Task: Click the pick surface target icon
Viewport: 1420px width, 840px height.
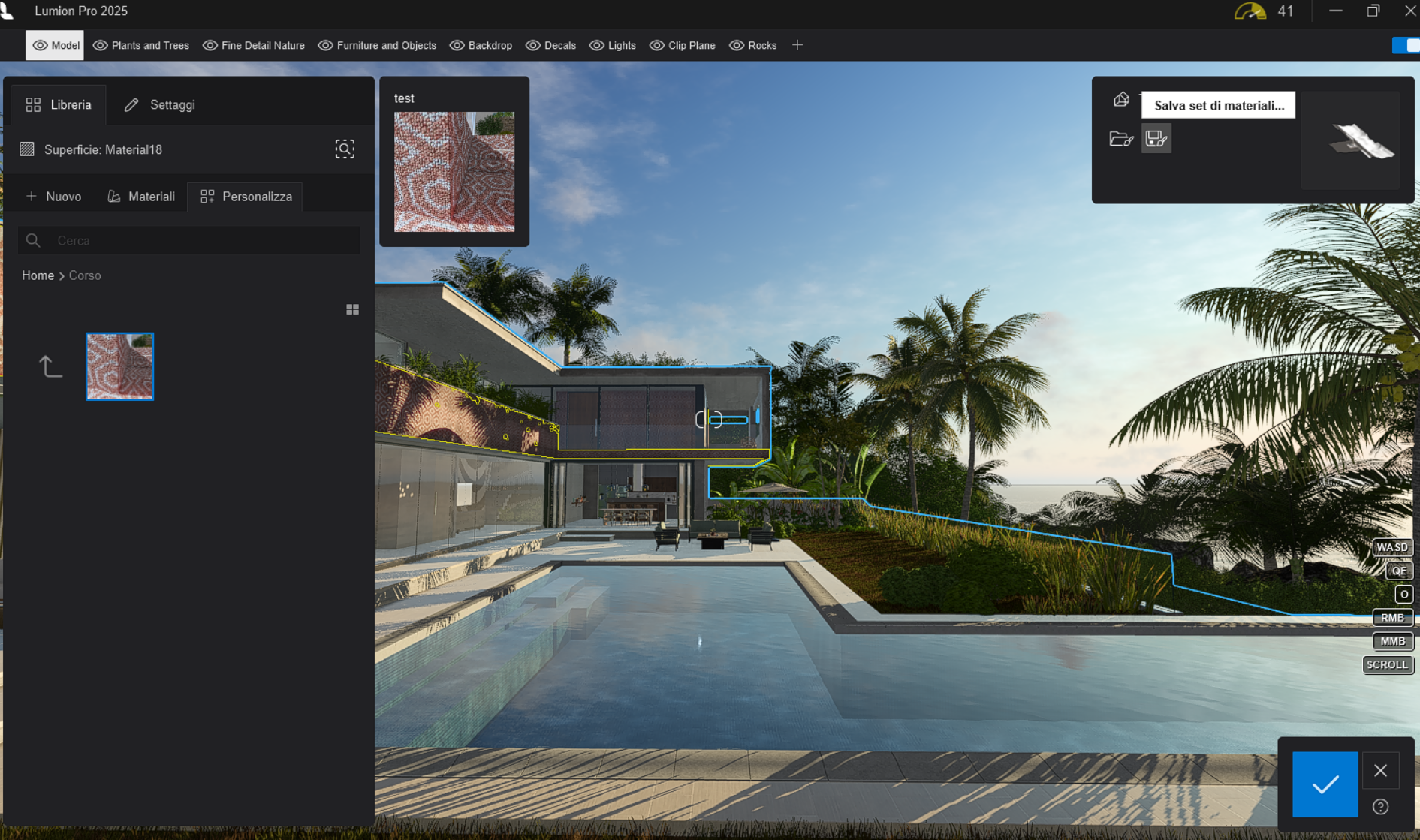Action: [x=345, y=149]
